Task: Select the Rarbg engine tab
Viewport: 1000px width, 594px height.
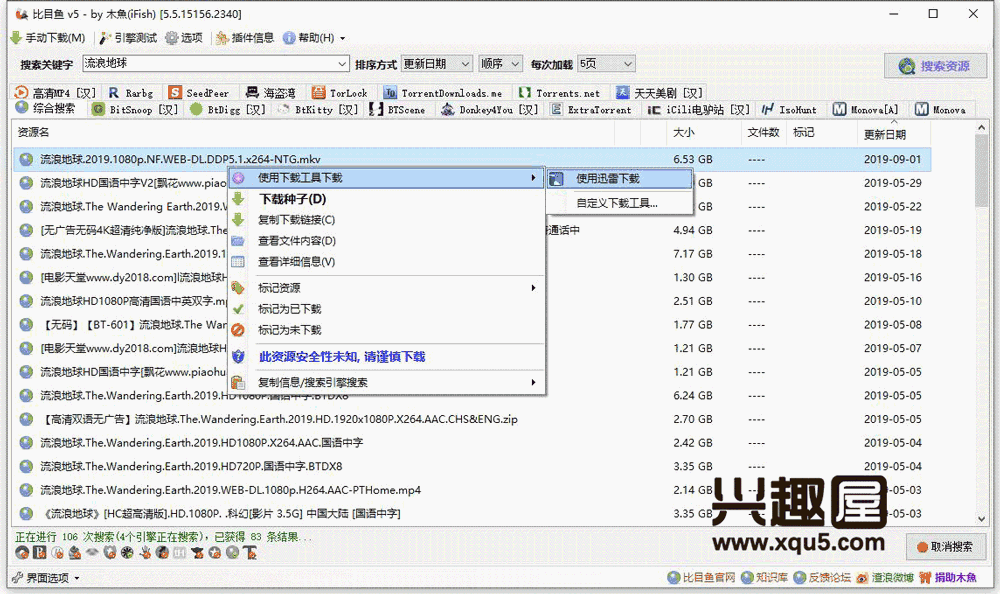Action: pyautogui.click(x=131, y=93)
